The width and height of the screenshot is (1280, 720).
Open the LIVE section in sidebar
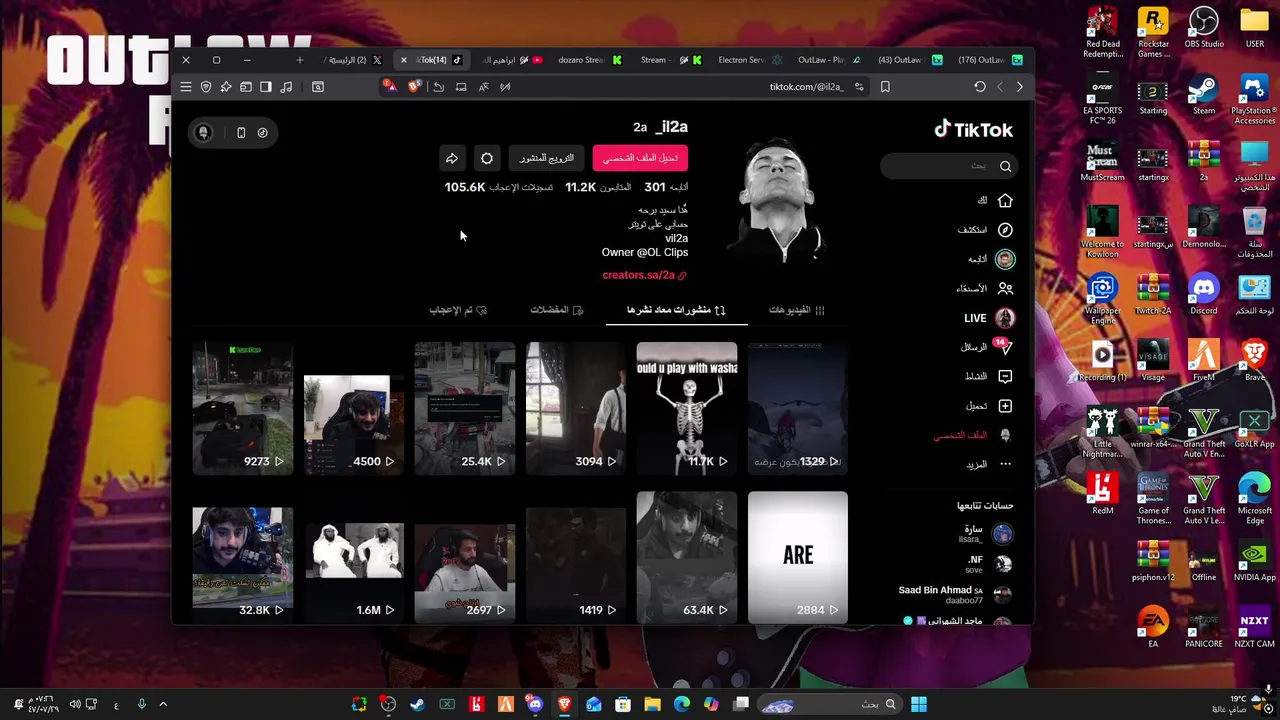click(x=989, y=318)
